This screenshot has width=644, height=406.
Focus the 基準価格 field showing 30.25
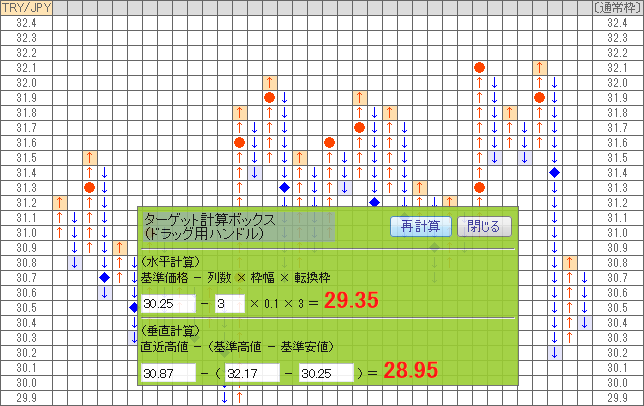pos(168,304)
